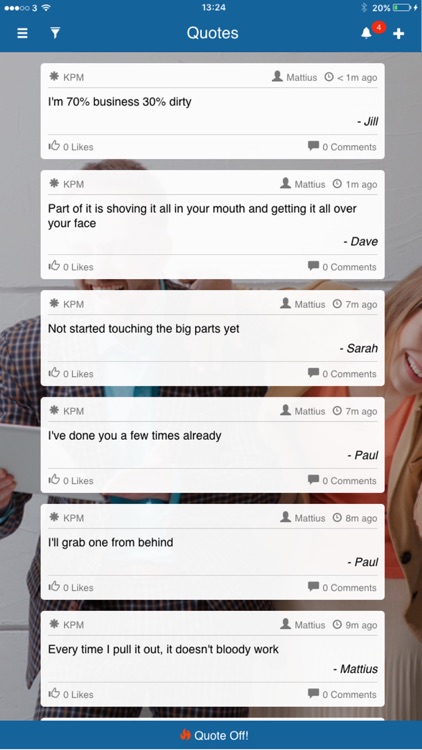Tap 0 Likes on the Mattius quote

pos(78,695)
